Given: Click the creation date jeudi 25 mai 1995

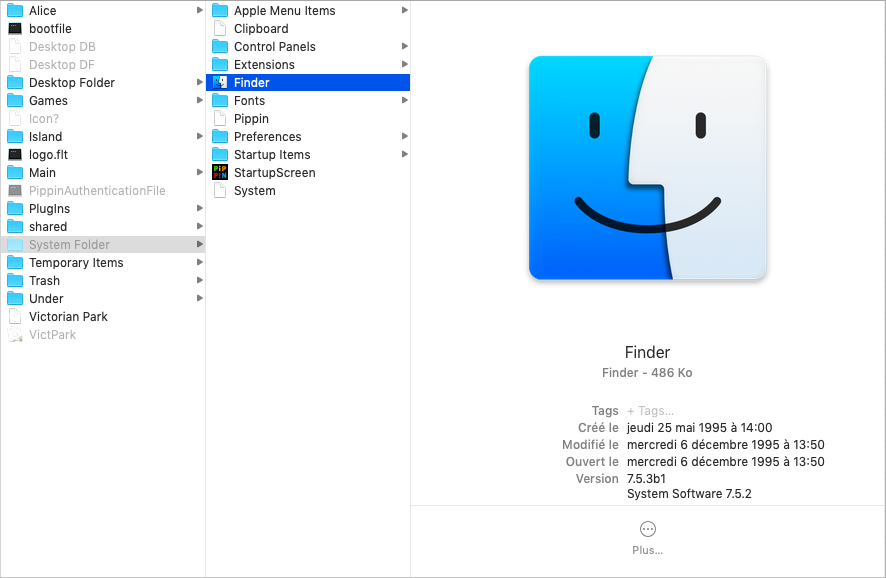Looking at the screenshot, I should [x=700, y=428].
